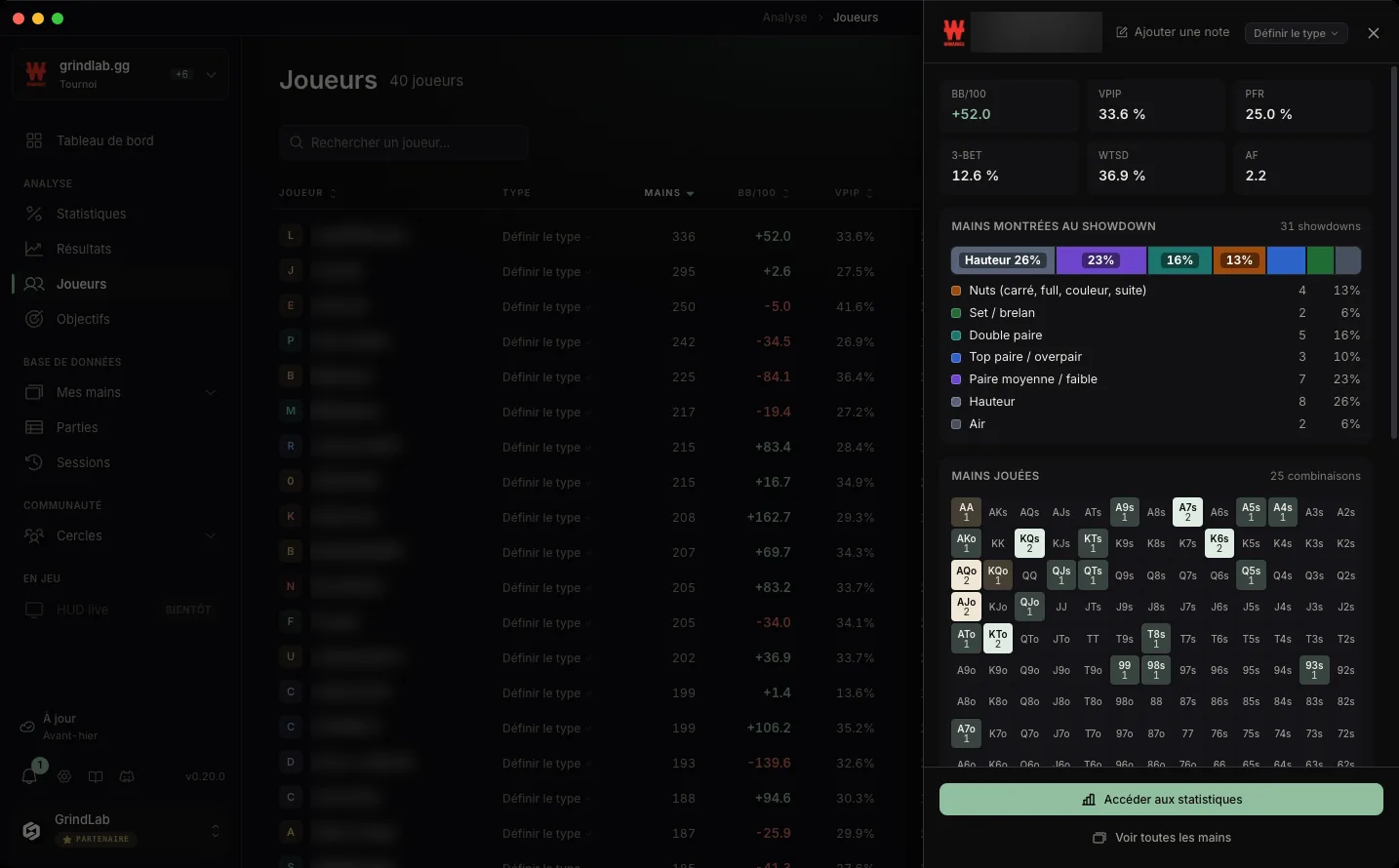Open the Discord community icon
1399x868 pixels.
click(x=127, y=776)
